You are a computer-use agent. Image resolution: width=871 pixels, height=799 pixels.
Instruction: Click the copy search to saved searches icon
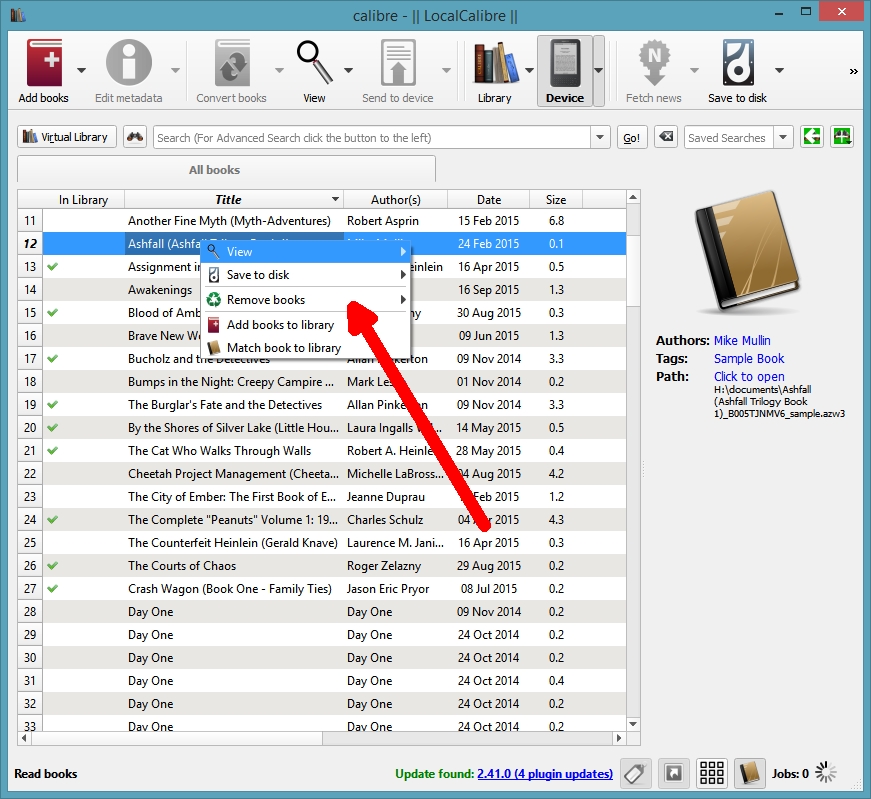(x=812, y=137)
